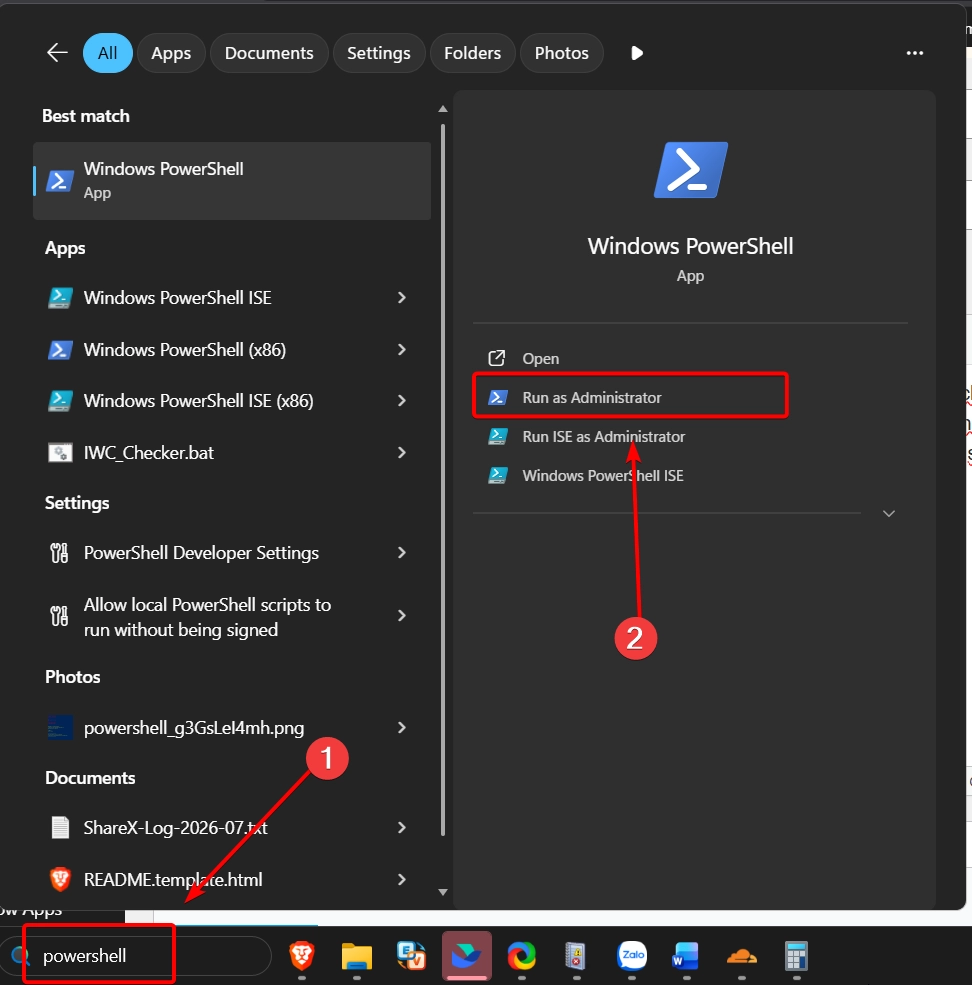The image size is (972, 985).
Task: Open the colorful swirl browser icon on taskbar
Action: [x=521, y=956]
